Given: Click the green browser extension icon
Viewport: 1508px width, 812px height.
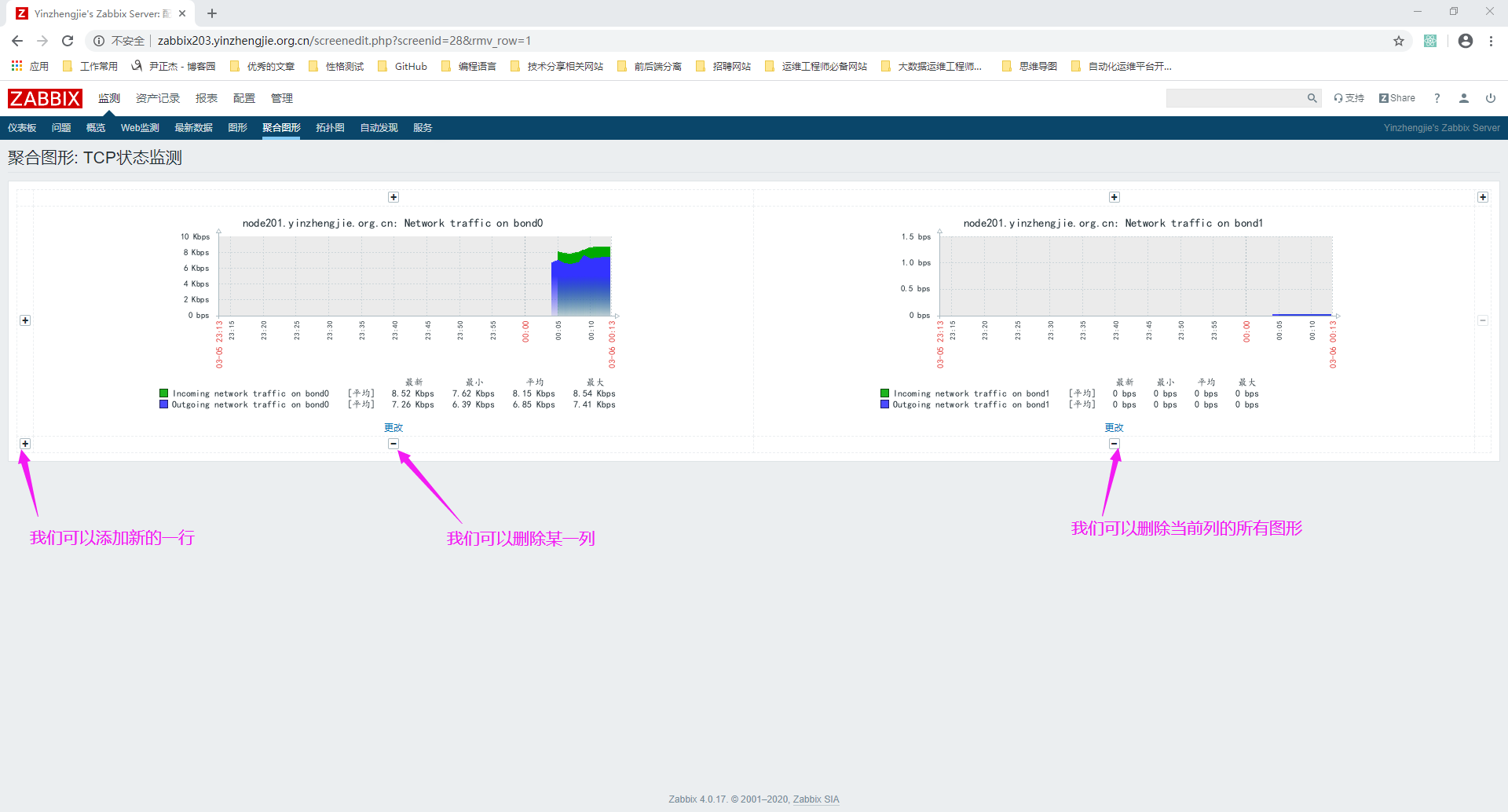Looking at the screenshot, I should coord(1430,41).
